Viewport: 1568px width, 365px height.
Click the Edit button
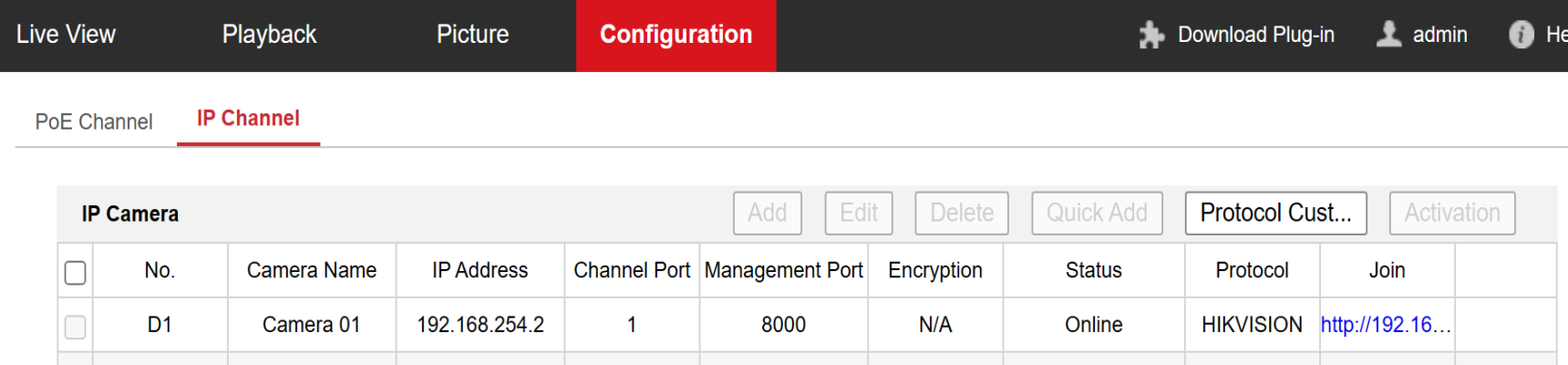point(858,213)
